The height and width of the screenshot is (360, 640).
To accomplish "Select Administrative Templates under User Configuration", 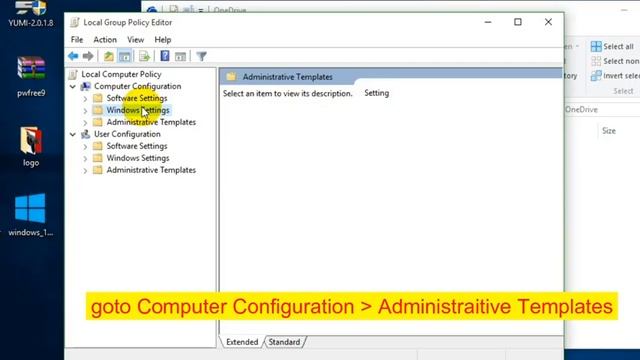I will tap(151, 170).
